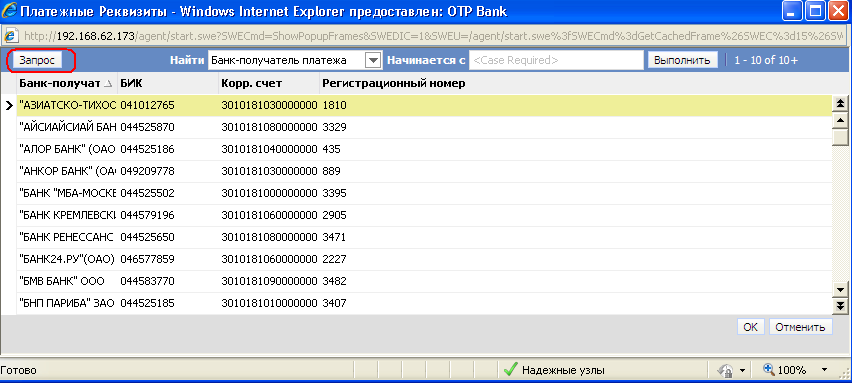Screen dimensions: 852x383
Task: Click the protected mode icon in status bar
Action: [725, 371]
